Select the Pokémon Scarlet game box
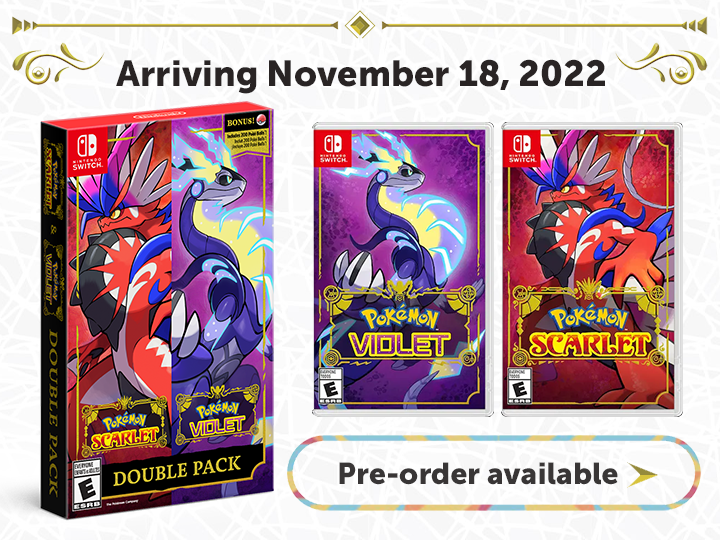 click(x=591, y=269)
